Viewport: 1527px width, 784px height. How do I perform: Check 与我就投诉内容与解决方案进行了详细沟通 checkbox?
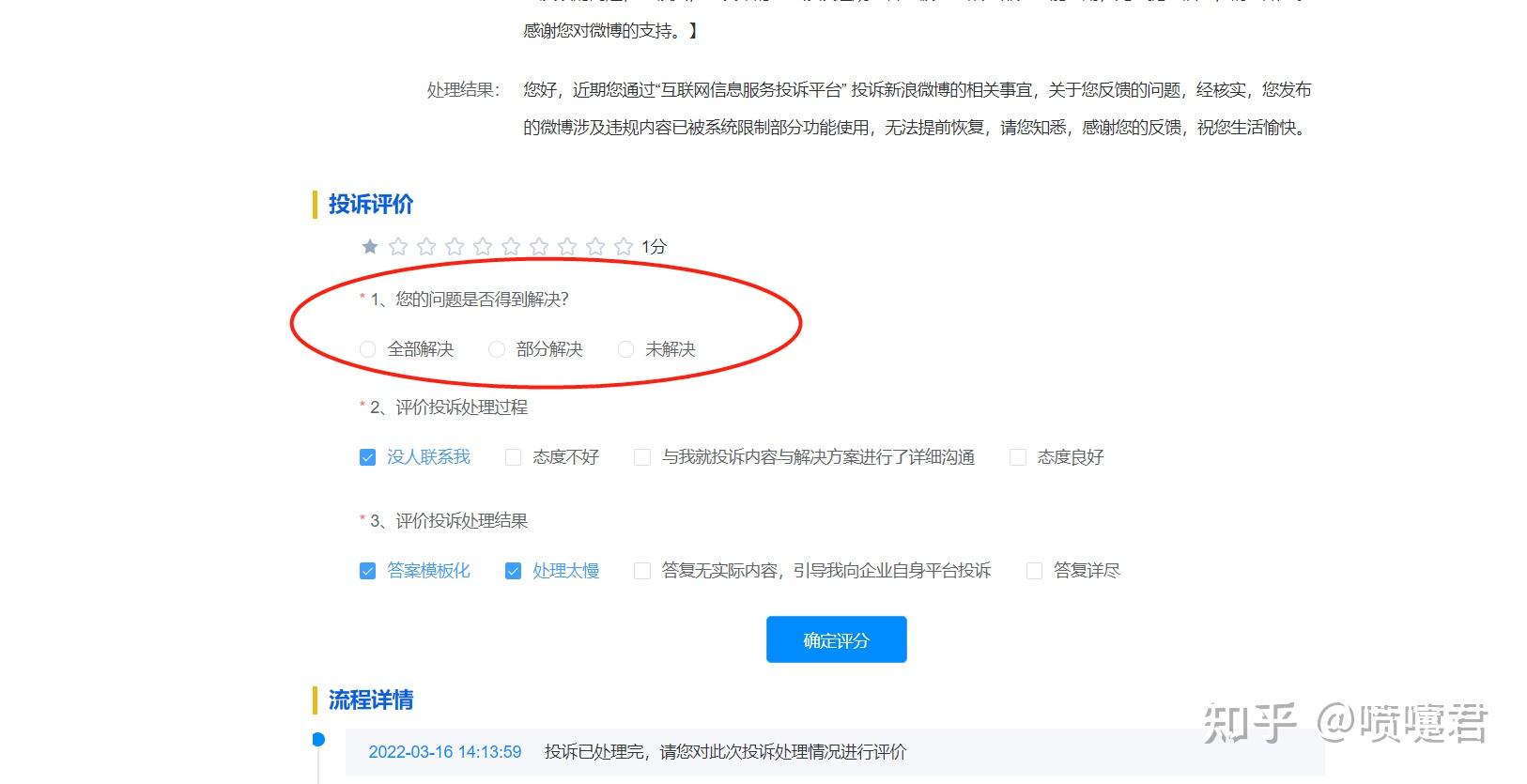[642, 457]
